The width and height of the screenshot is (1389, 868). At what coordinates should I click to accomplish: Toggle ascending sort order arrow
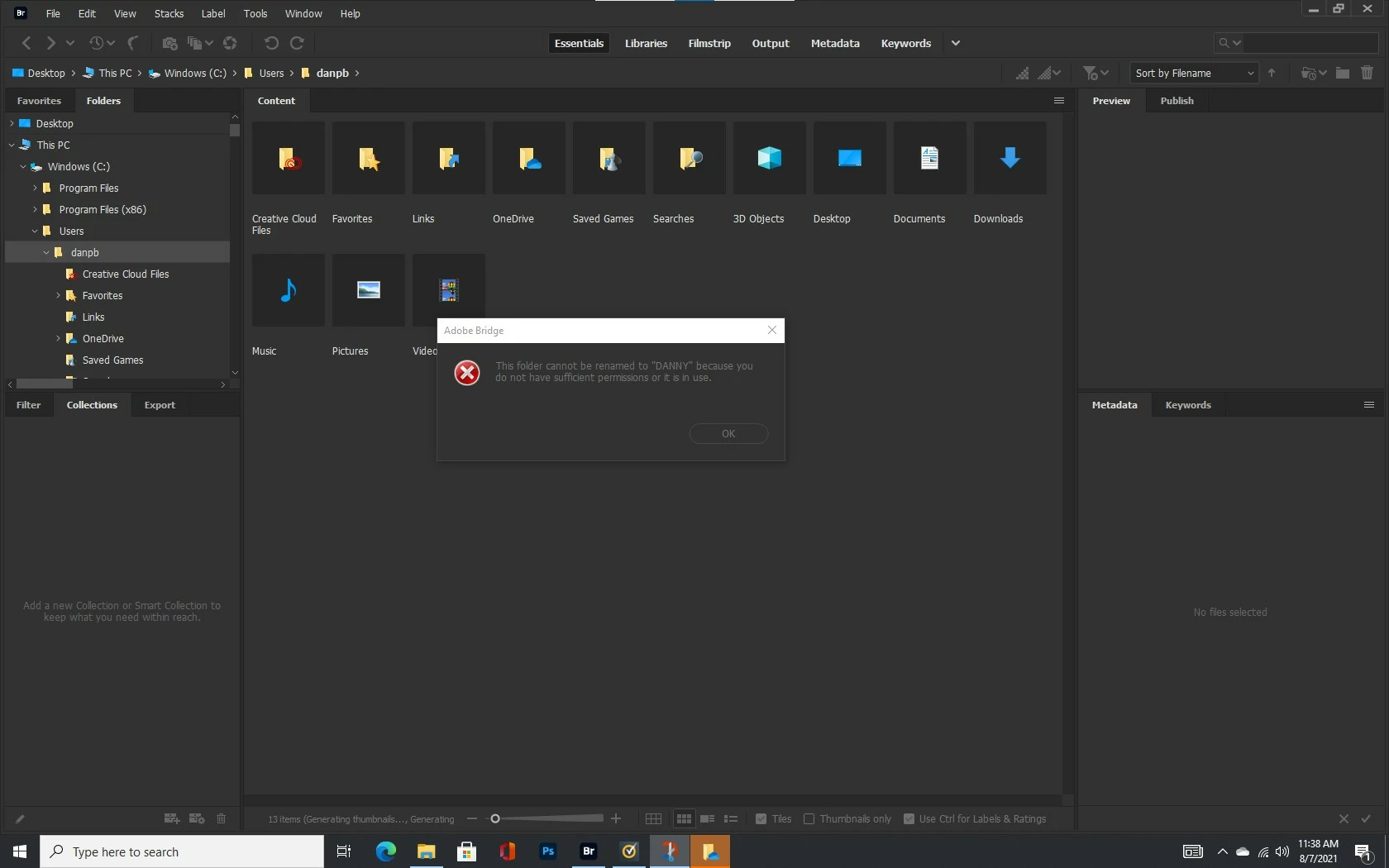point(1272,73)
